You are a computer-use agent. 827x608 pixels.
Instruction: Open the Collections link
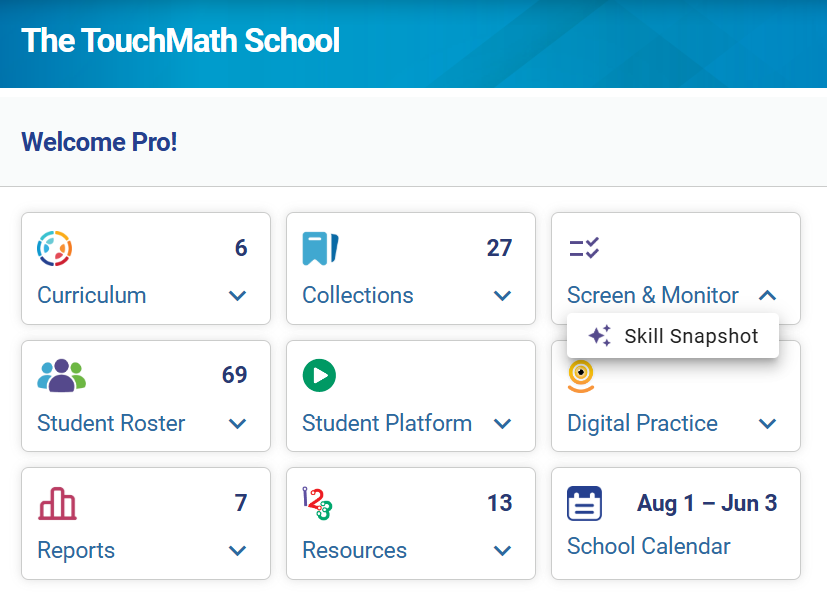pyautogui.click(x=358, y=295)
